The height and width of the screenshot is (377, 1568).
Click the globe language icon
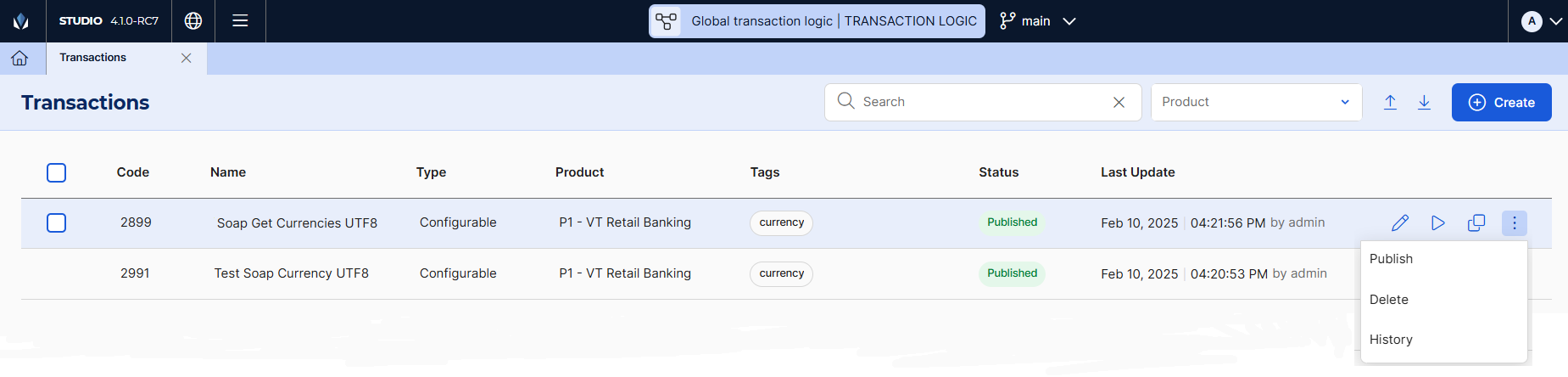click(193, 21)
